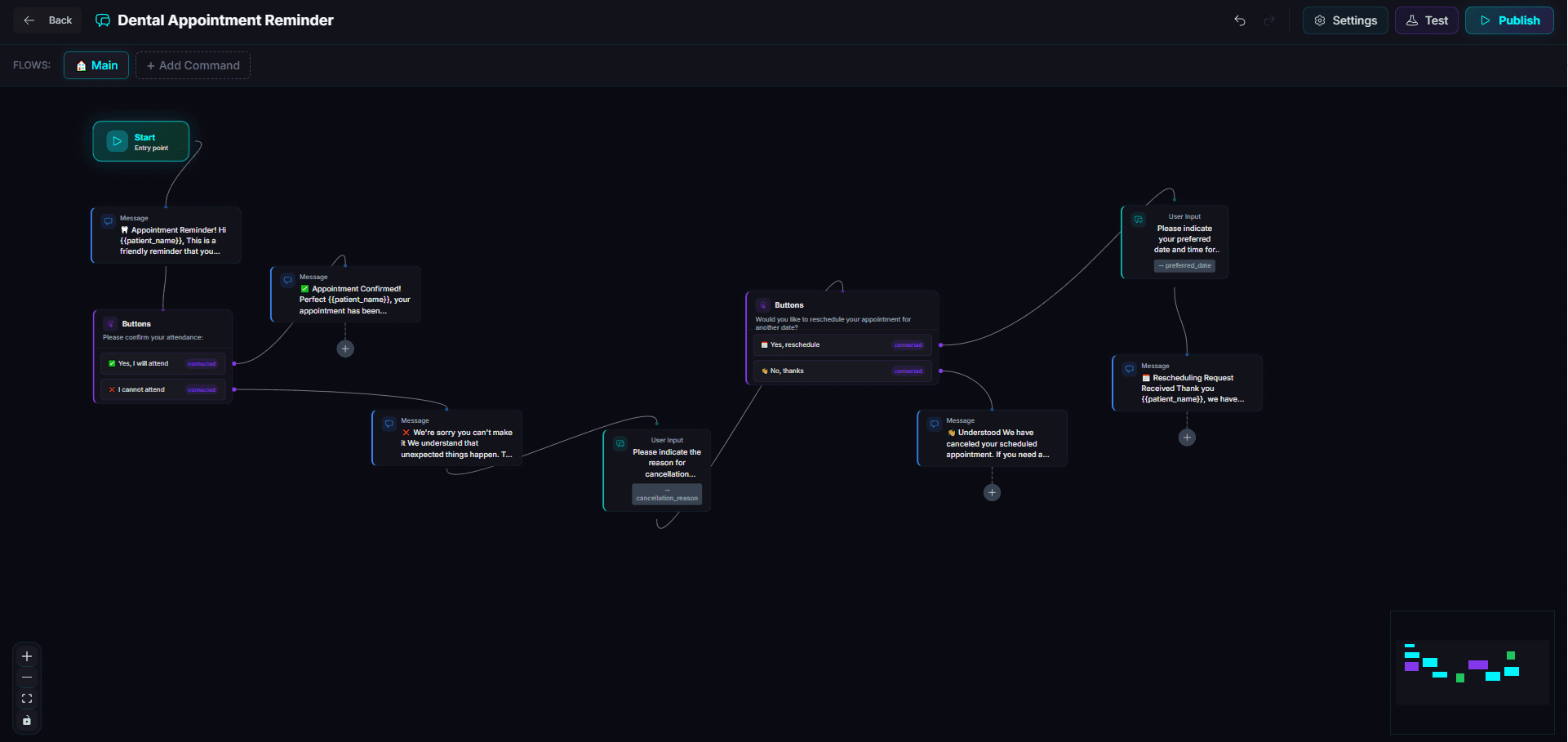Toggle the canvas lock control
This screenshot has height=742, width=1568.
(27, 721)
